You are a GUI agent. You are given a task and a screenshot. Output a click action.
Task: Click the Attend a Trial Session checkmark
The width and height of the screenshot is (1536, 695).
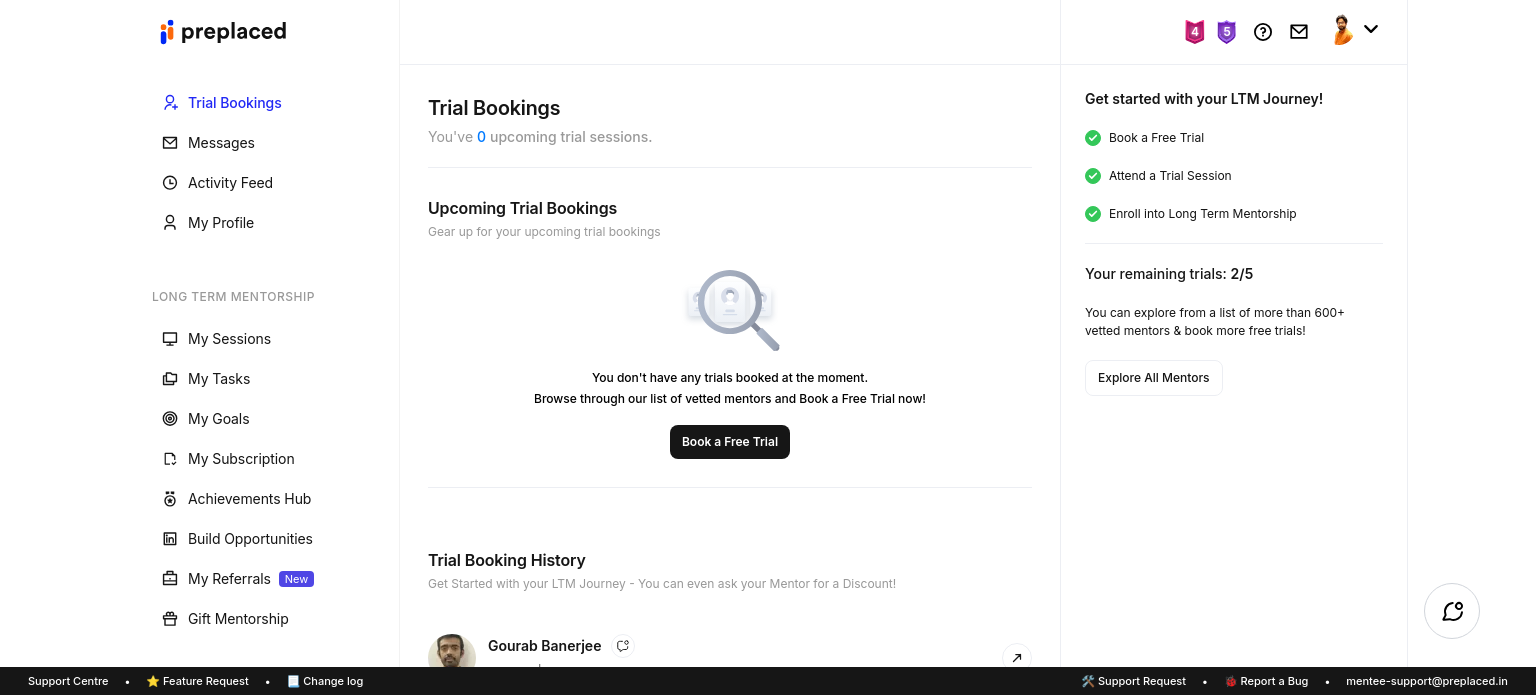[x=1093, y=176]
